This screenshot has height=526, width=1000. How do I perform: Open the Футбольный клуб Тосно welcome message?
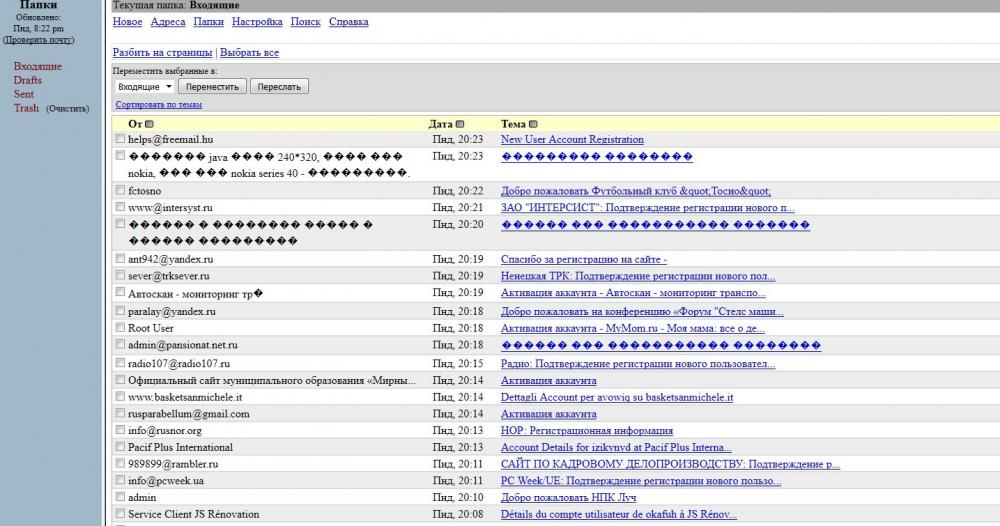coord(636,191)
